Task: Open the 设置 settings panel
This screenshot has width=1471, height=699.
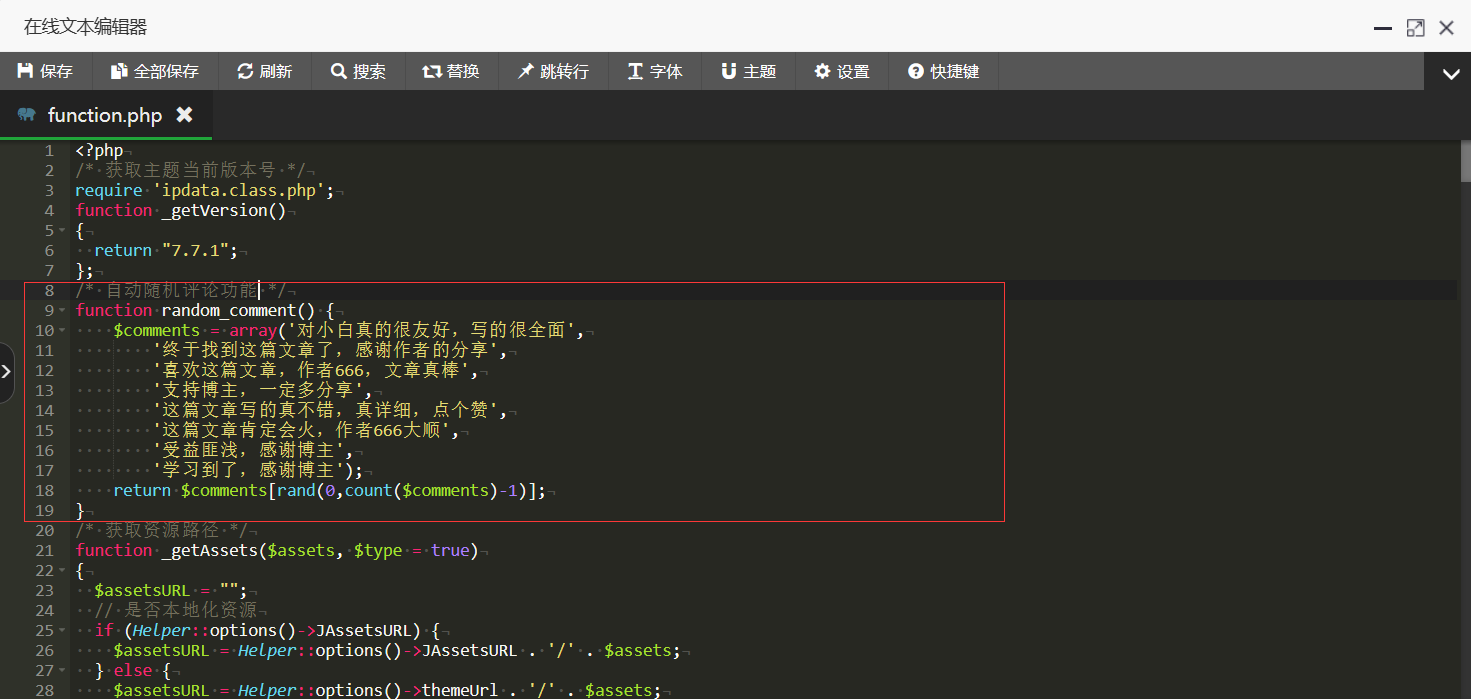Action: 842,71
